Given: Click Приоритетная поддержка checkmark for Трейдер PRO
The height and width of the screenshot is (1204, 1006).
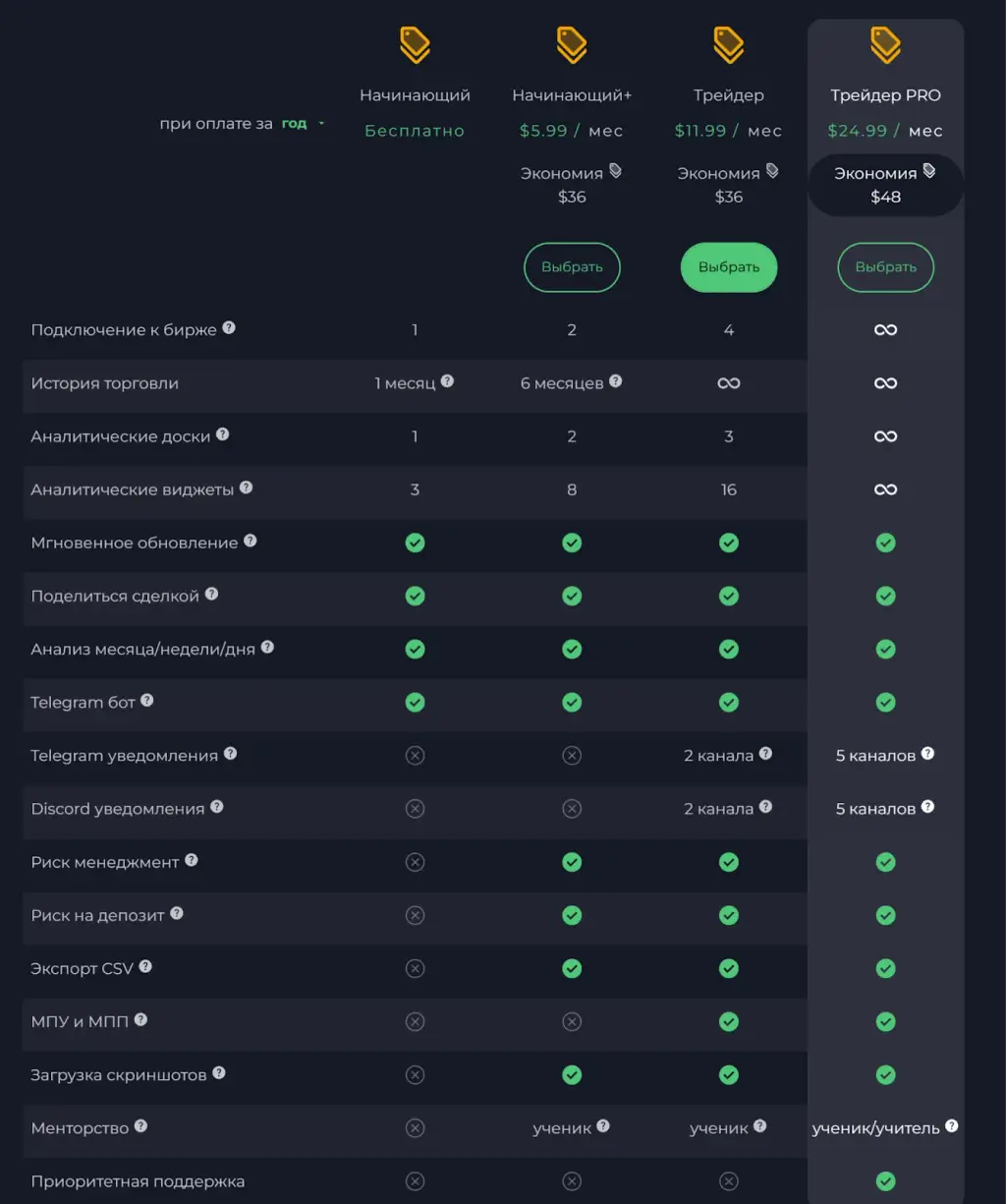Looking at the screenshot, I should pos(886,1181).
